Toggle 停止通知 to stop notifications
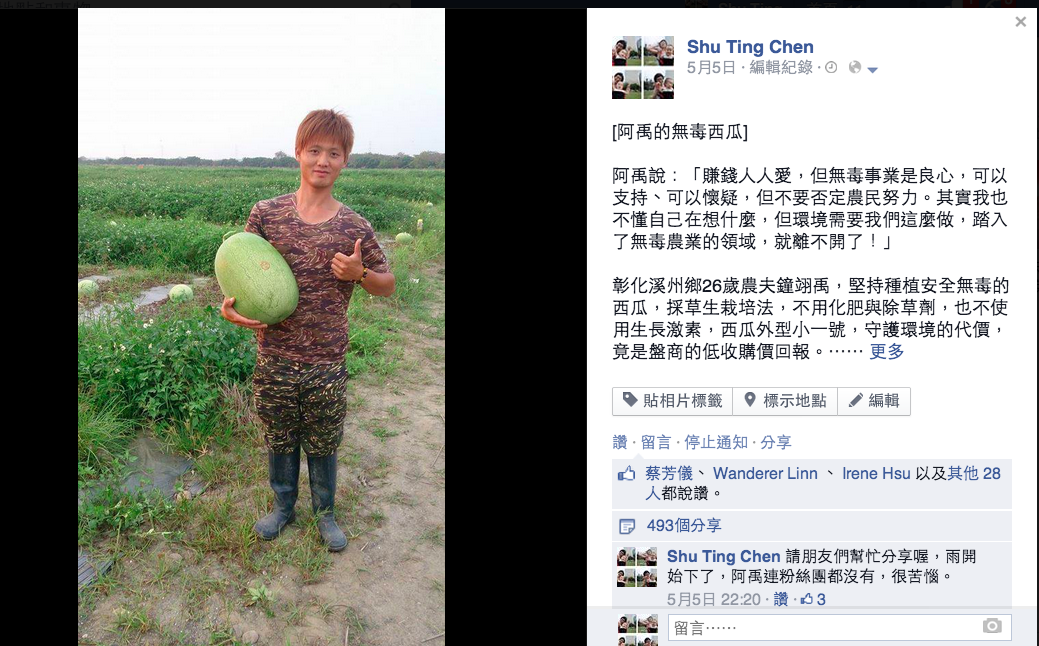Image resolution: width=1039 pixels, height=646 pixels. 716,442
